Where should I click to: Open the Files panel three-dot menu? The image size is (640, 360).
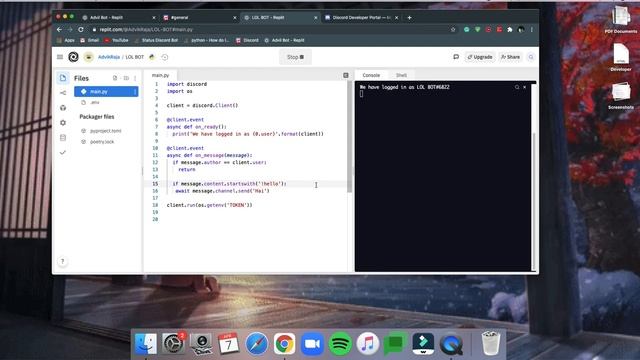pyautogui.click(x=135, y=78)
